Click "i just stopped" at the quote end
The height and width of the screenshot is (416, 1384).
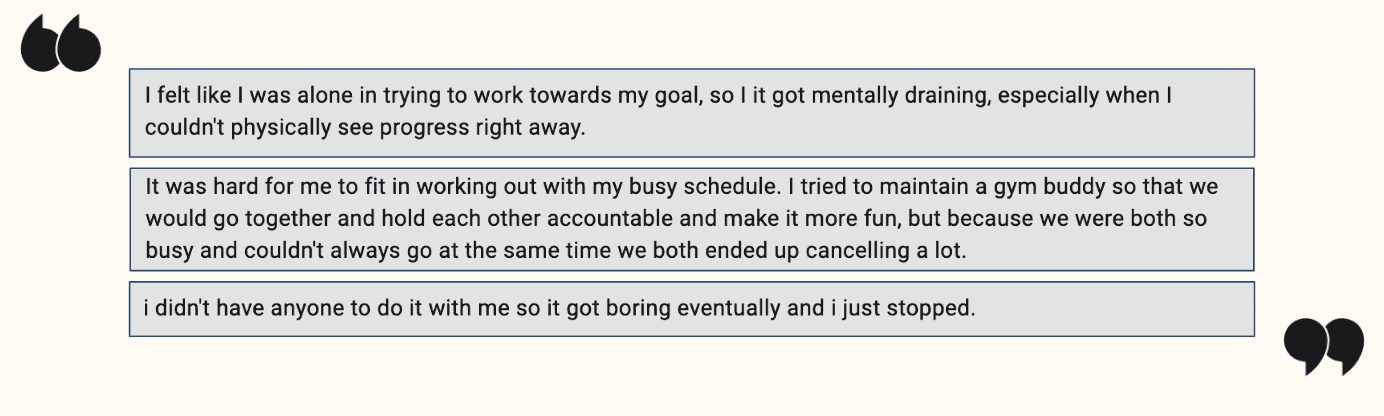click(x=902, y=308)
